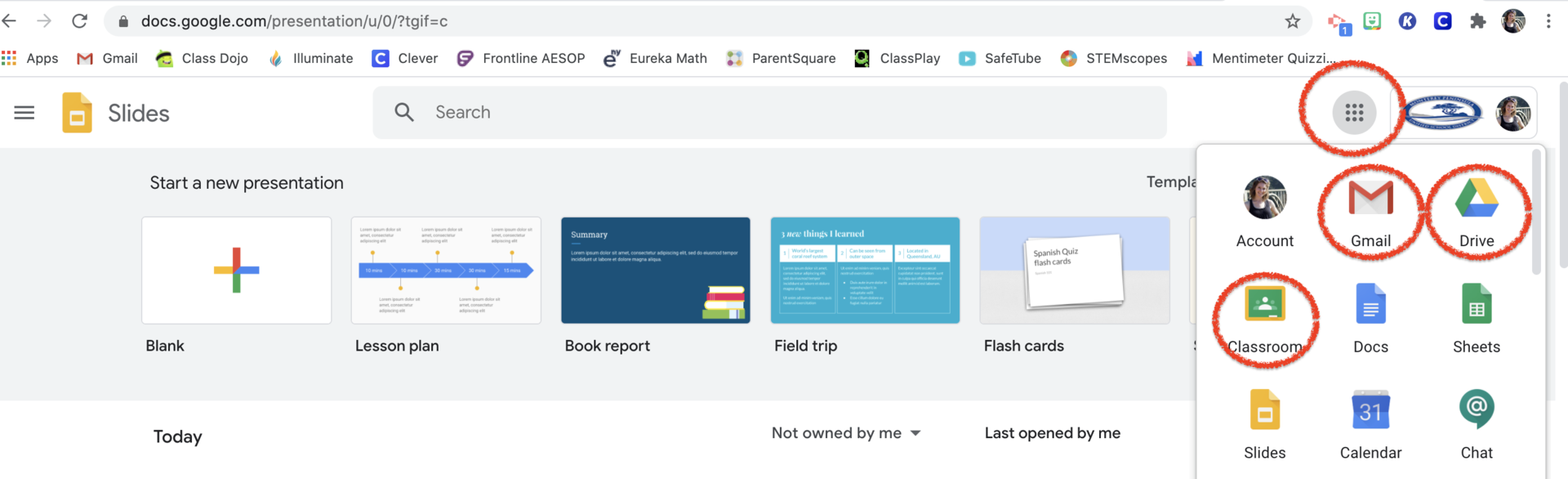Image resolution: width=1568 pixels, height=479 pixels.
Task: Expand the Not owned by me filter
Action: tap(846, 433)
